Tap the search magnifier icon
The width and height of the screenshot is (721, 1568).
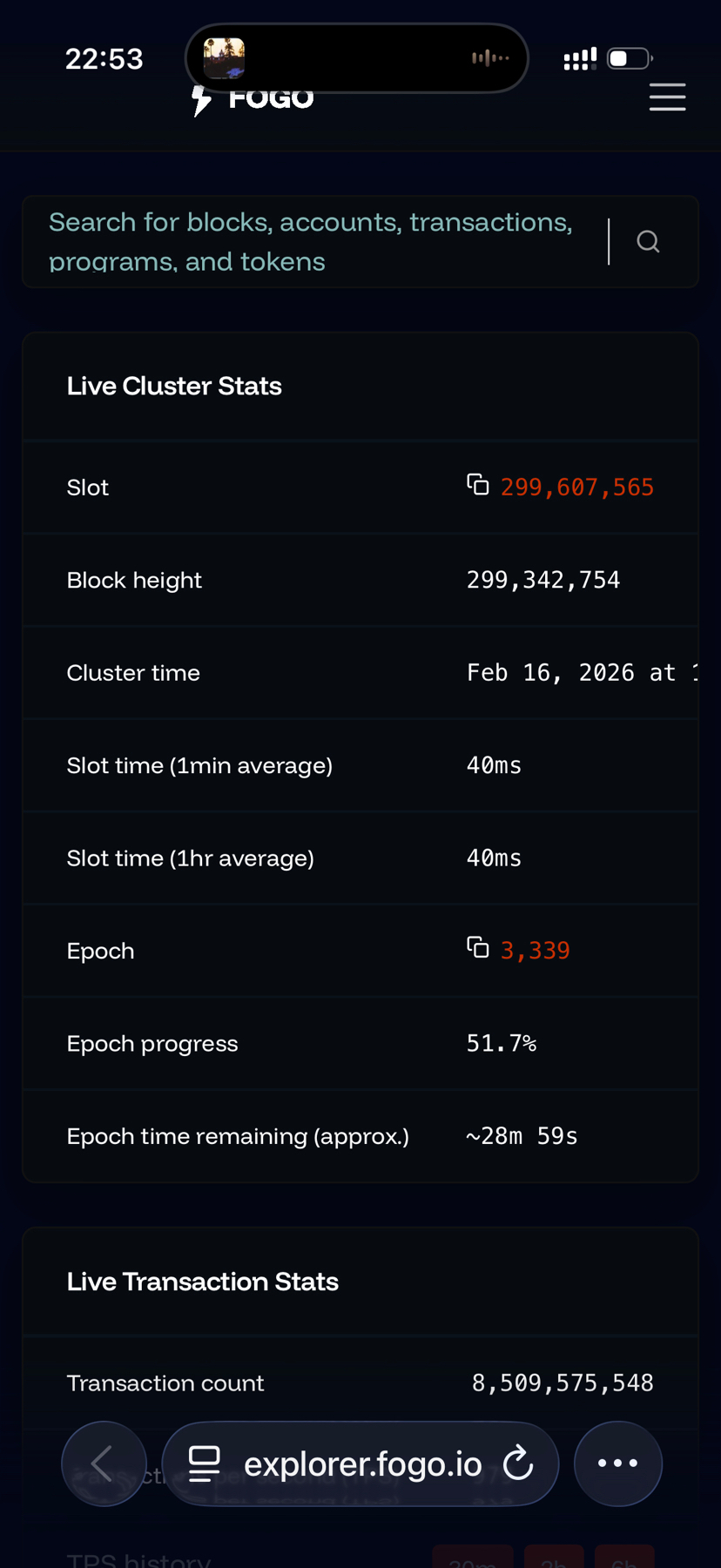pos(648,241)
